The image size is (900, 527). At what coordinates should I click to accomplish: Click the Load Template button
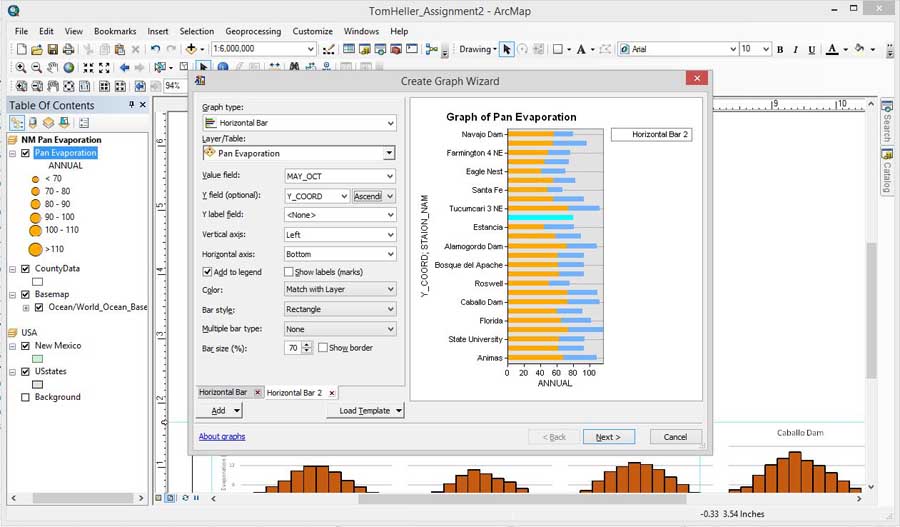pos(365,411)
